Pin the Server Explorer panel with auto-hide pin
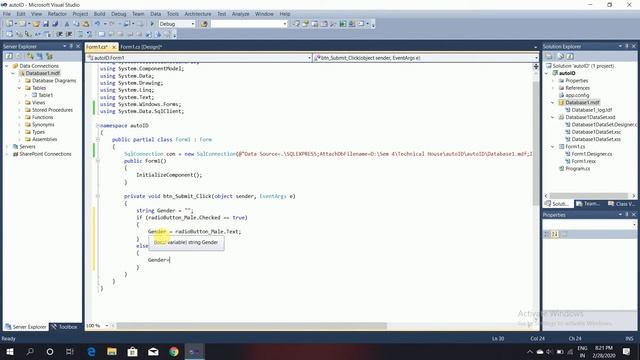This screenshot has width=640, height=360. (71, 46)
